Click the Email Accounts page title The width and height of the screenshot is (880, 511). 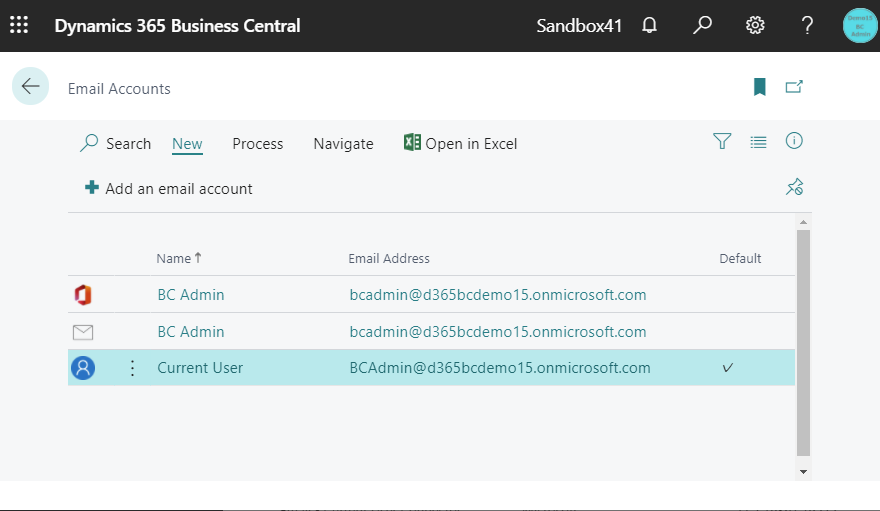point(119,89)
